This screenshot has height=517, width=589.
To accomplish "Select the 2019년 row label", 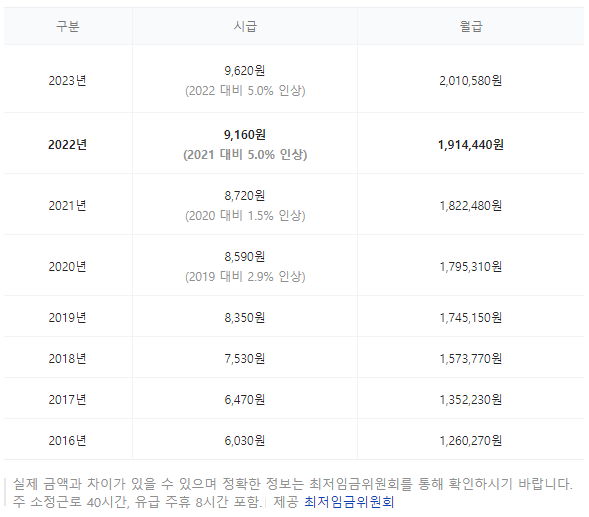I will 68,318.
